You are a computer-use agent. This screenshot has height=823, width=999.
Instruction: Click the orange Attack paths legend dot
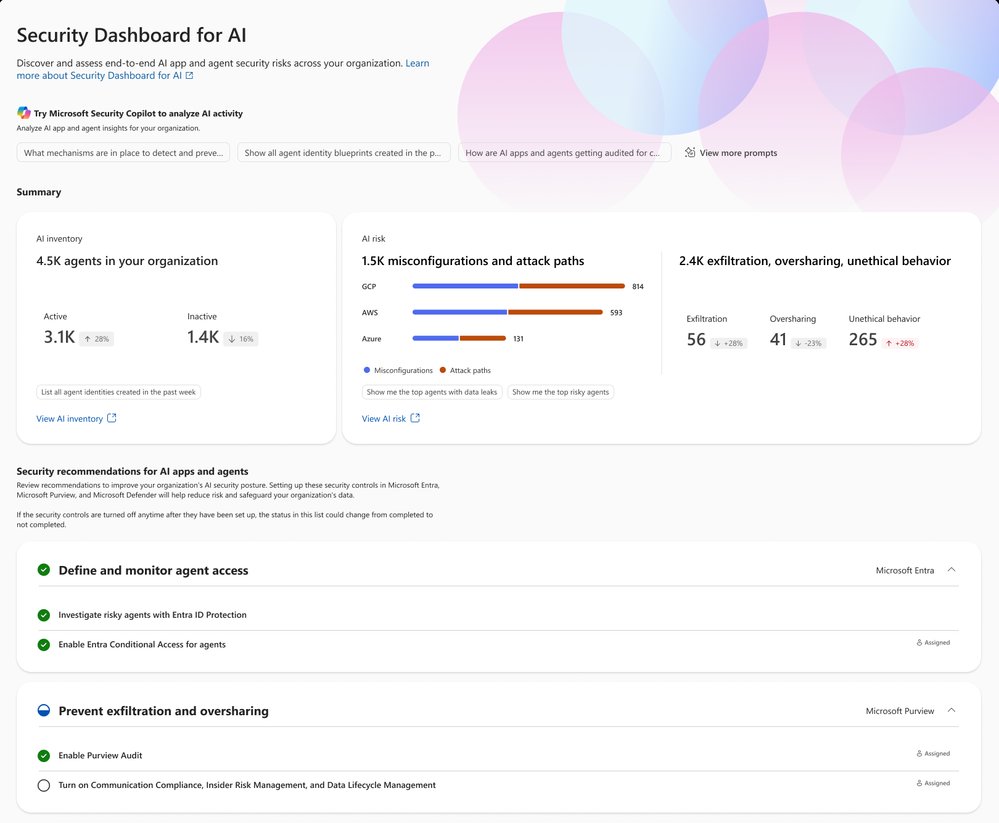click(443, 370)
